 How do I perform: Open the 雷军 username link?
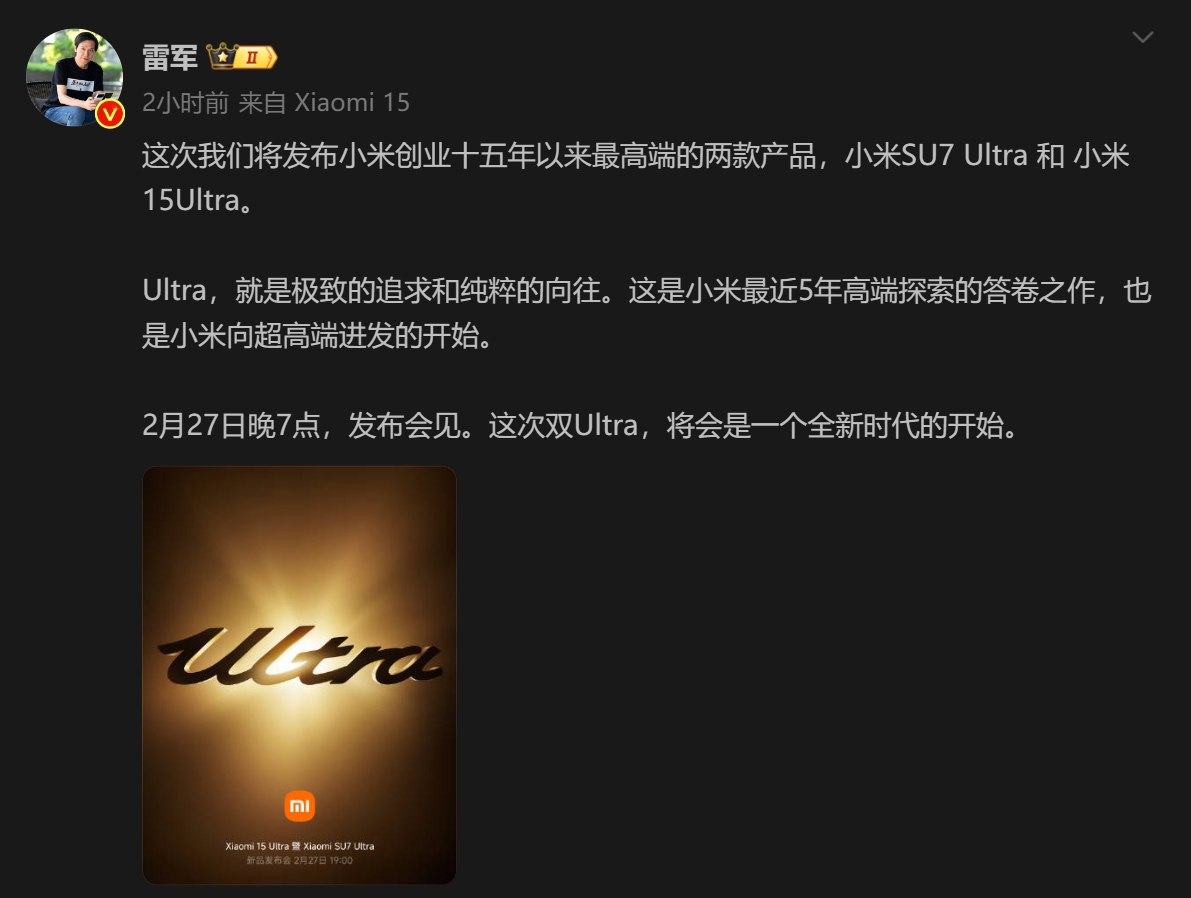[x=169, y=57]
